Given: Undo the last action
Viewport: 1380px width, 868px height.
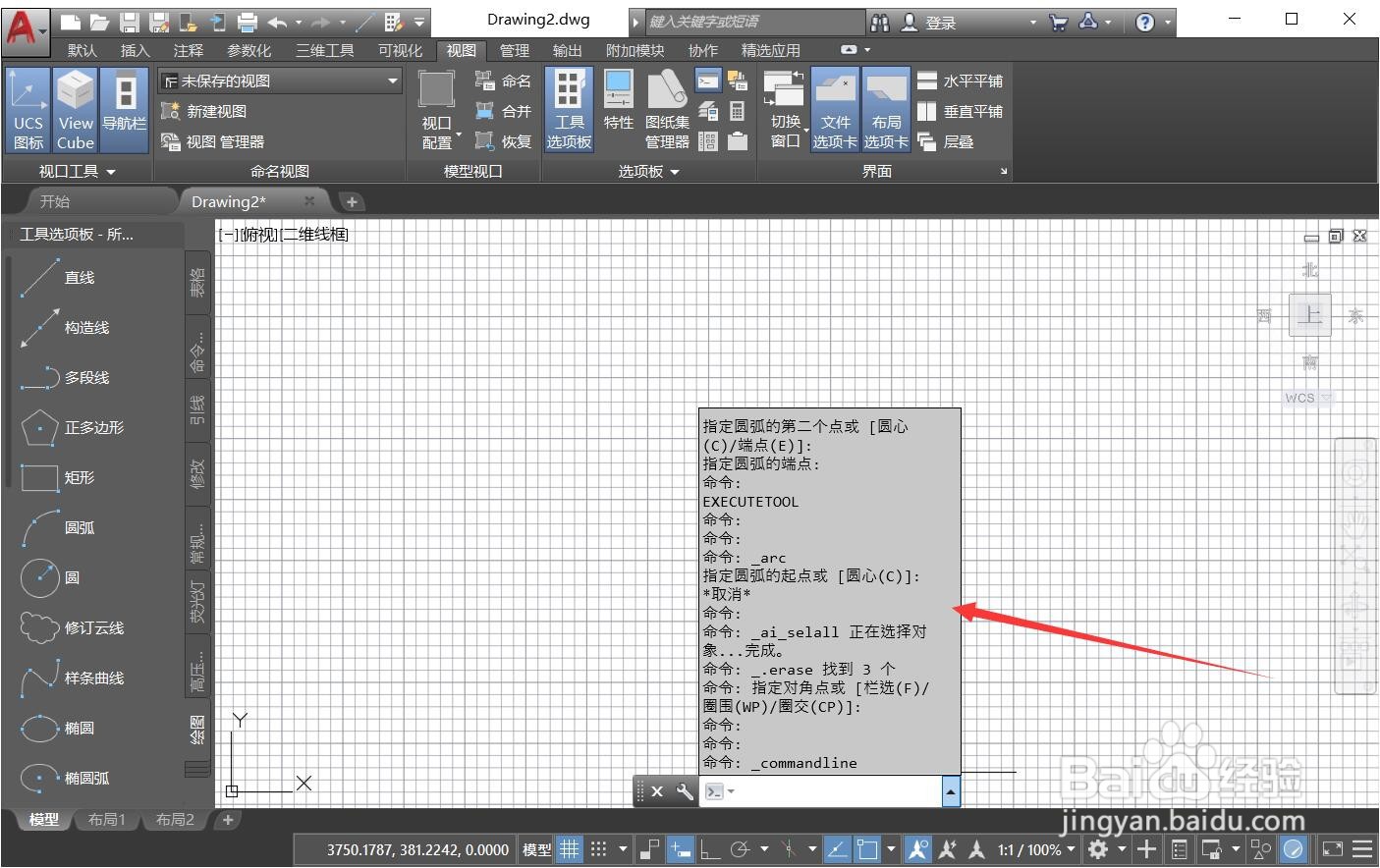Looking at the screenshot, I should [277, 22].
